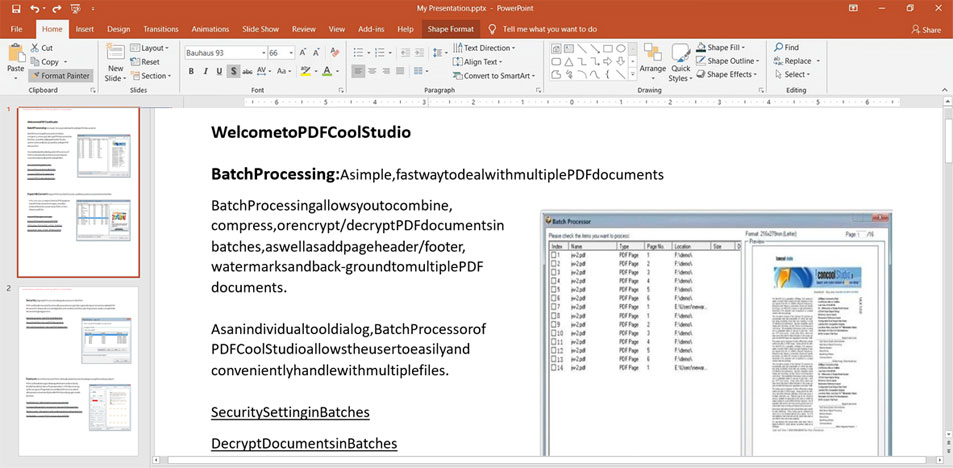Click Reset slide button
This screenshot has width=953, height=468.
point(145,61)
